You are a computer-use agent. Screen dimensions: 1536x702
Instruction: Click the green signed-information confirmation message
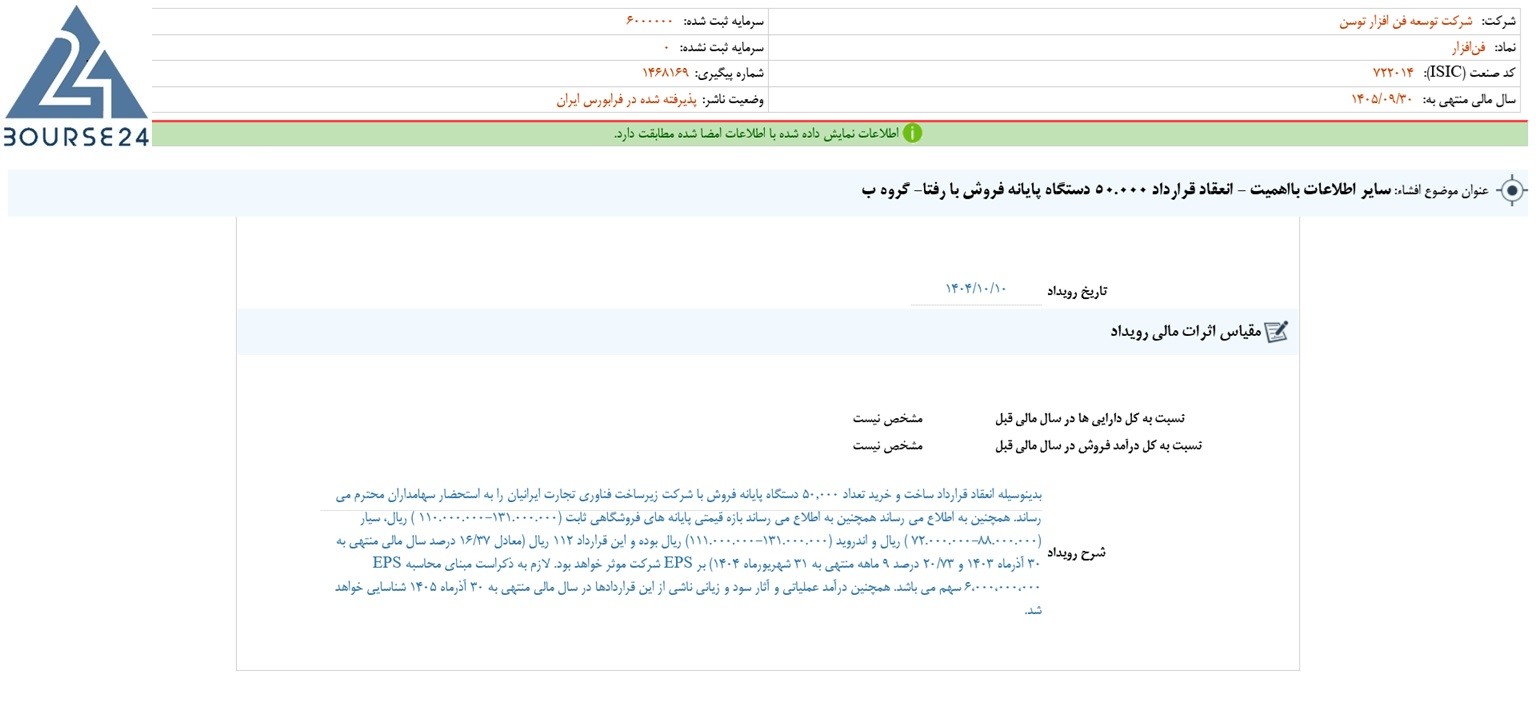(x=757, y=134)
